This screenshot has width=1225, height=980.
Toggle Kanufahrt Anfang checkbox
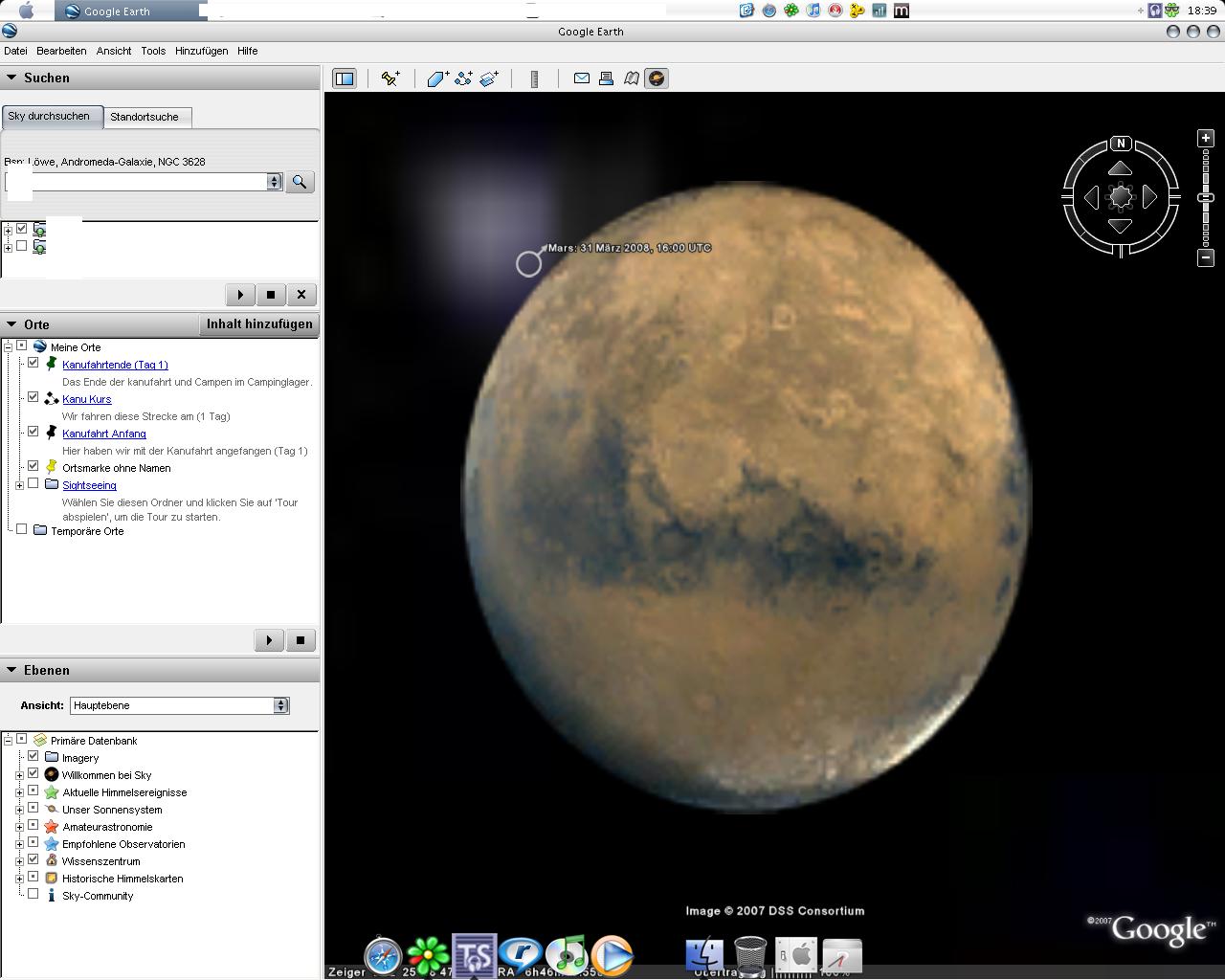[33, 433]
